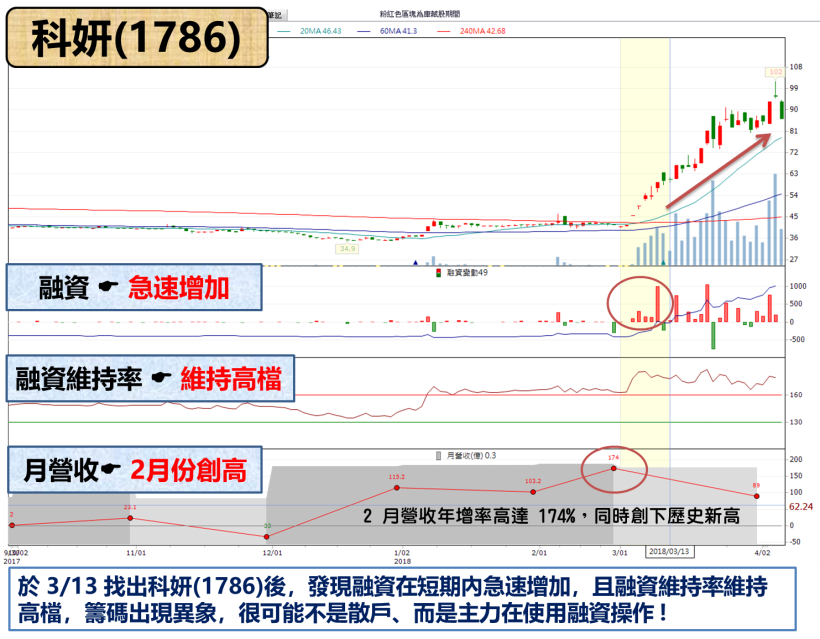Click the tallest blue volume bar near 4/02
820x639 pixels.
(x=775, y=220)
